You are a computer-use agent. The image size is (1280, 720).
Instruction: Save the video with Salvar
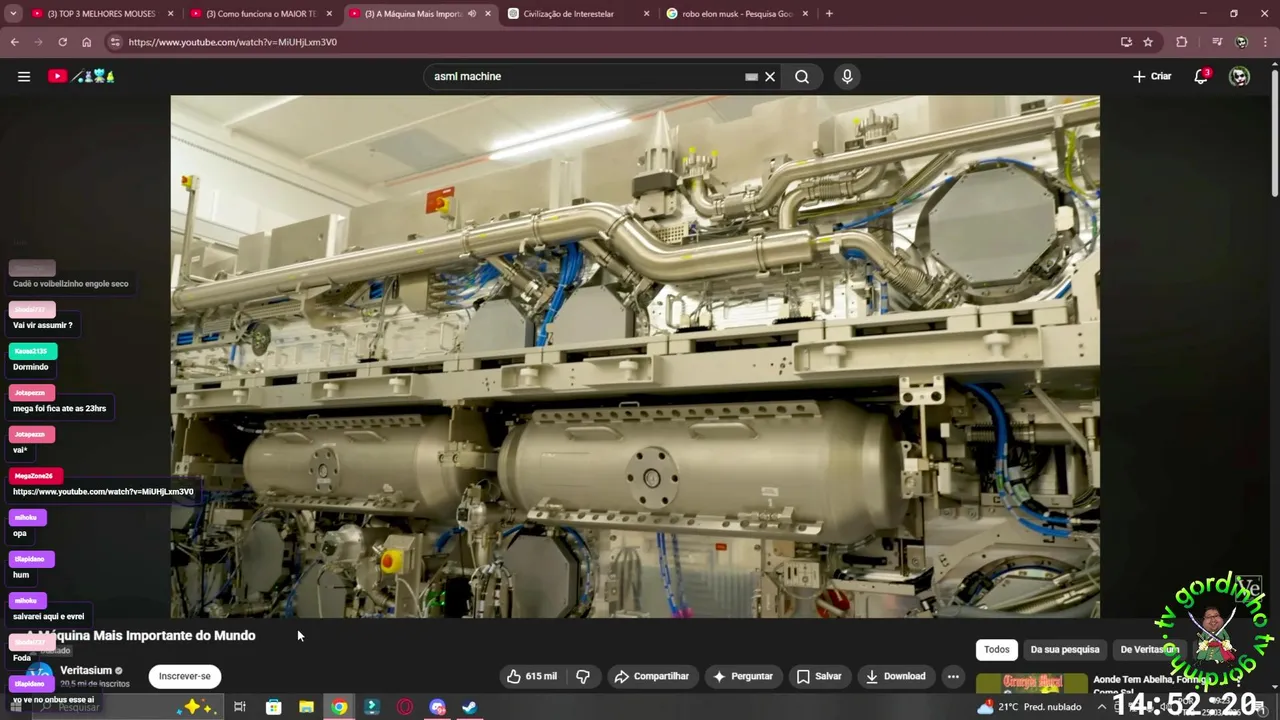pyautogui.click(x=819, y=676)
